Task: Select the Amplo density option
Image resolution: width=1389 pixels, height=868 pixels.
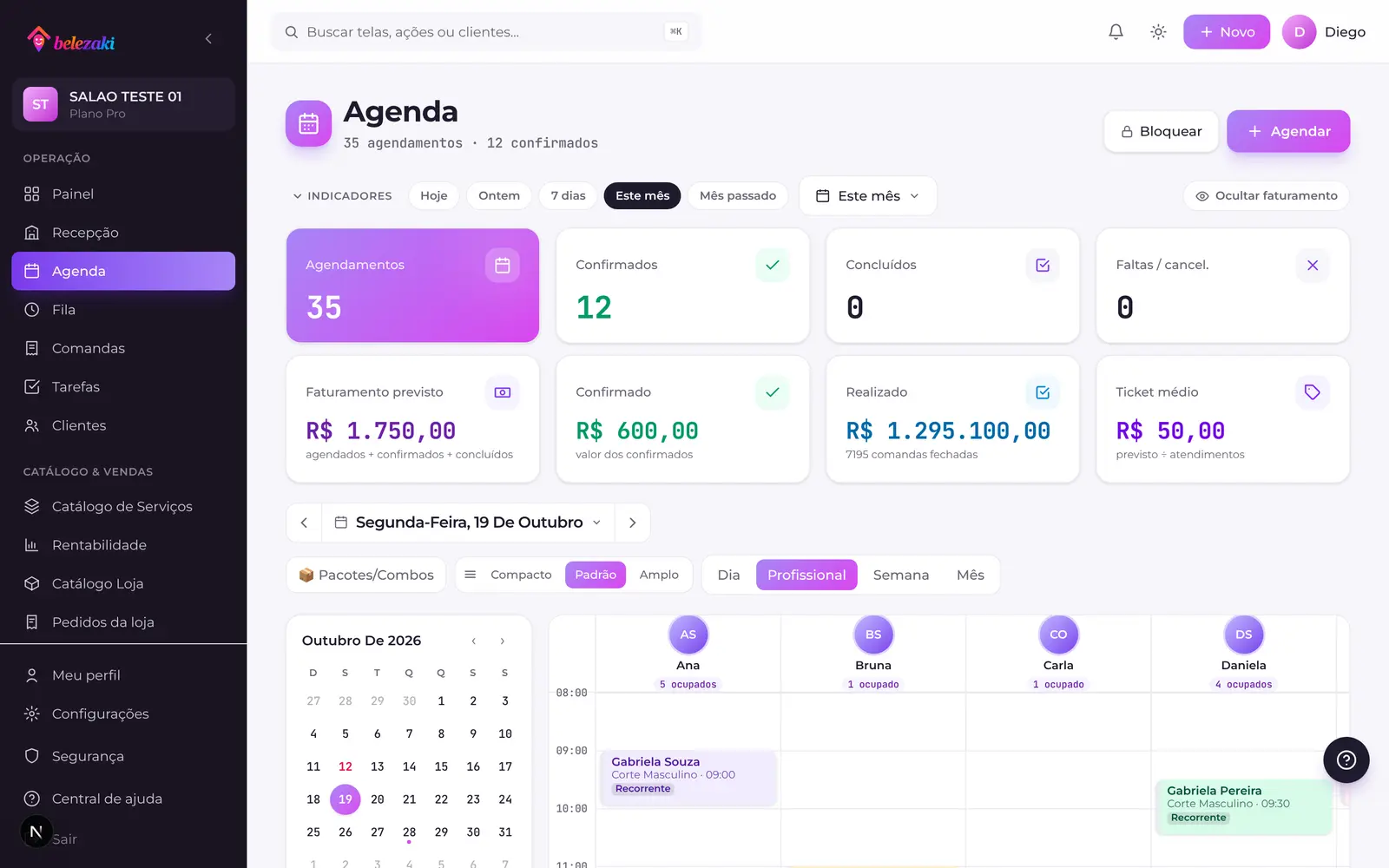Action: tap(659, 575)
